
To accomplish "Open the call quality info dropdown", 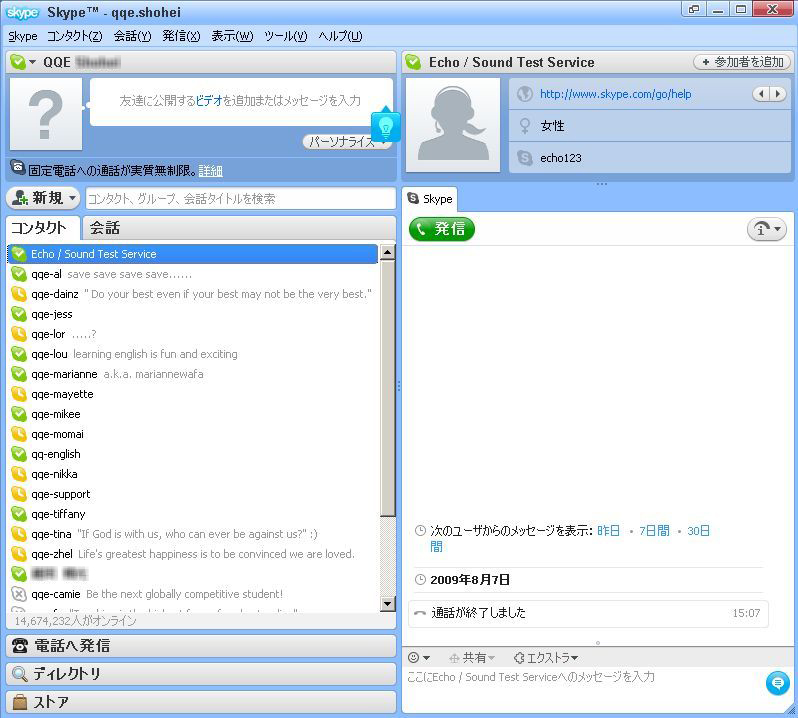I will point(766,229).
